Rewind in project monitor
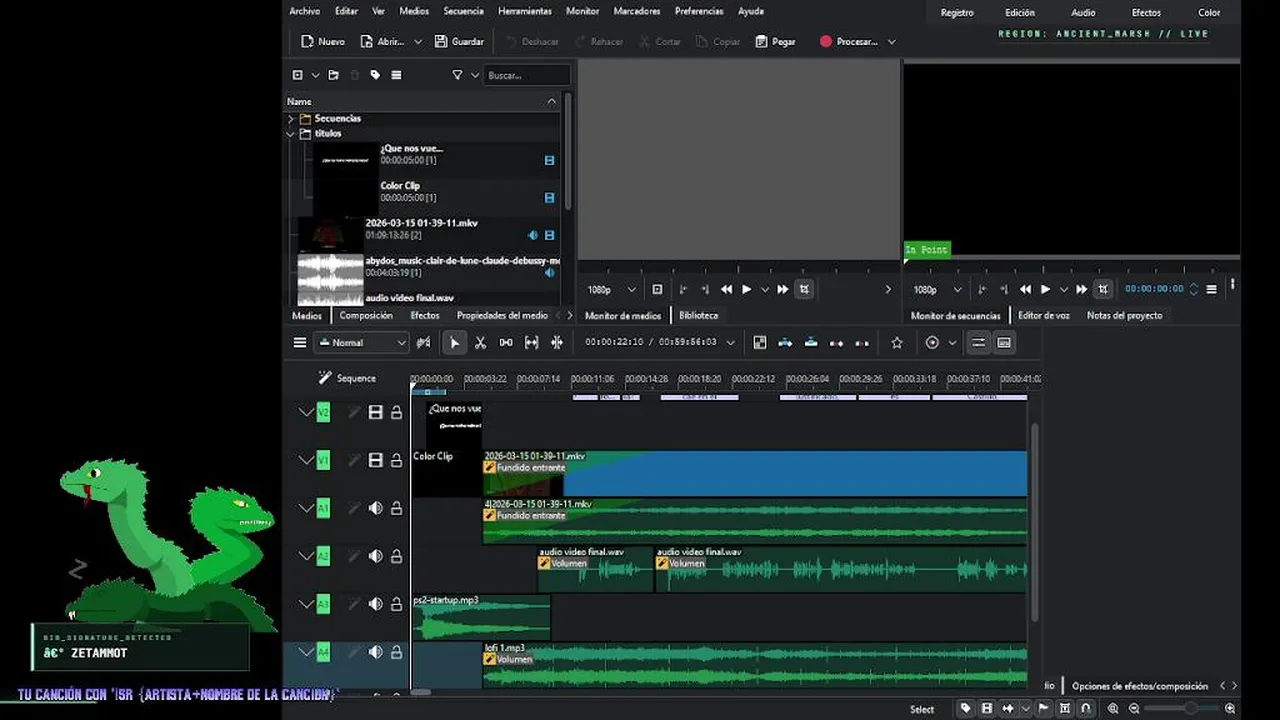This screenshot has width=1280, height=720. 1025,289
